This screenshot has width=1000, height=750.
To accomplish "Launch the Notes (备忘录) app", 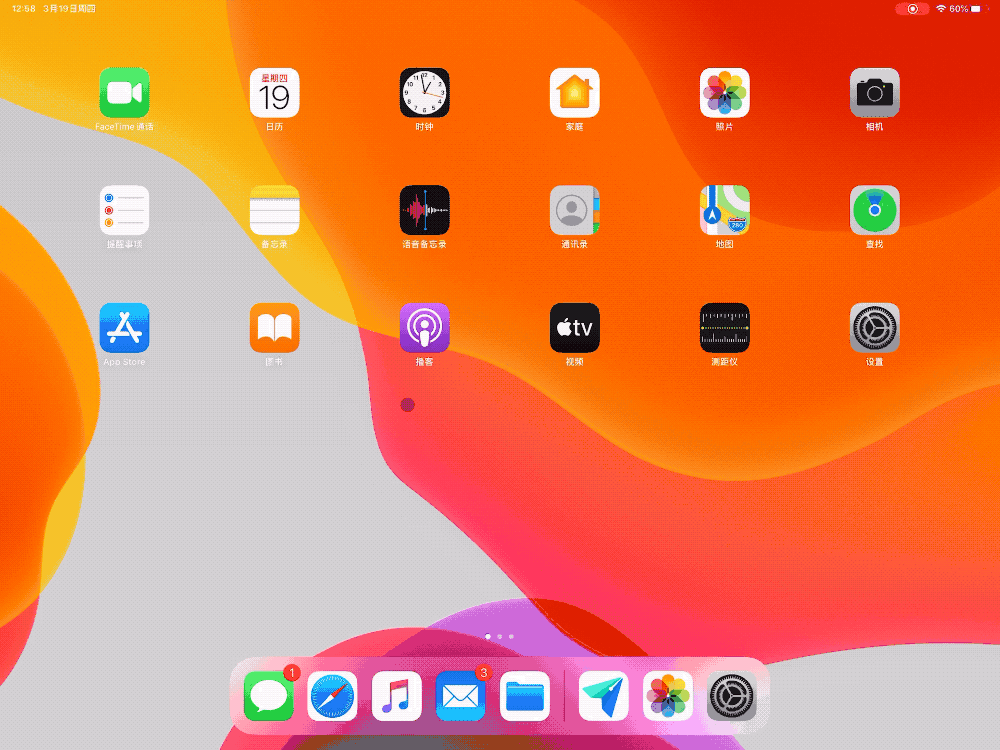I will tap(274, 210).
